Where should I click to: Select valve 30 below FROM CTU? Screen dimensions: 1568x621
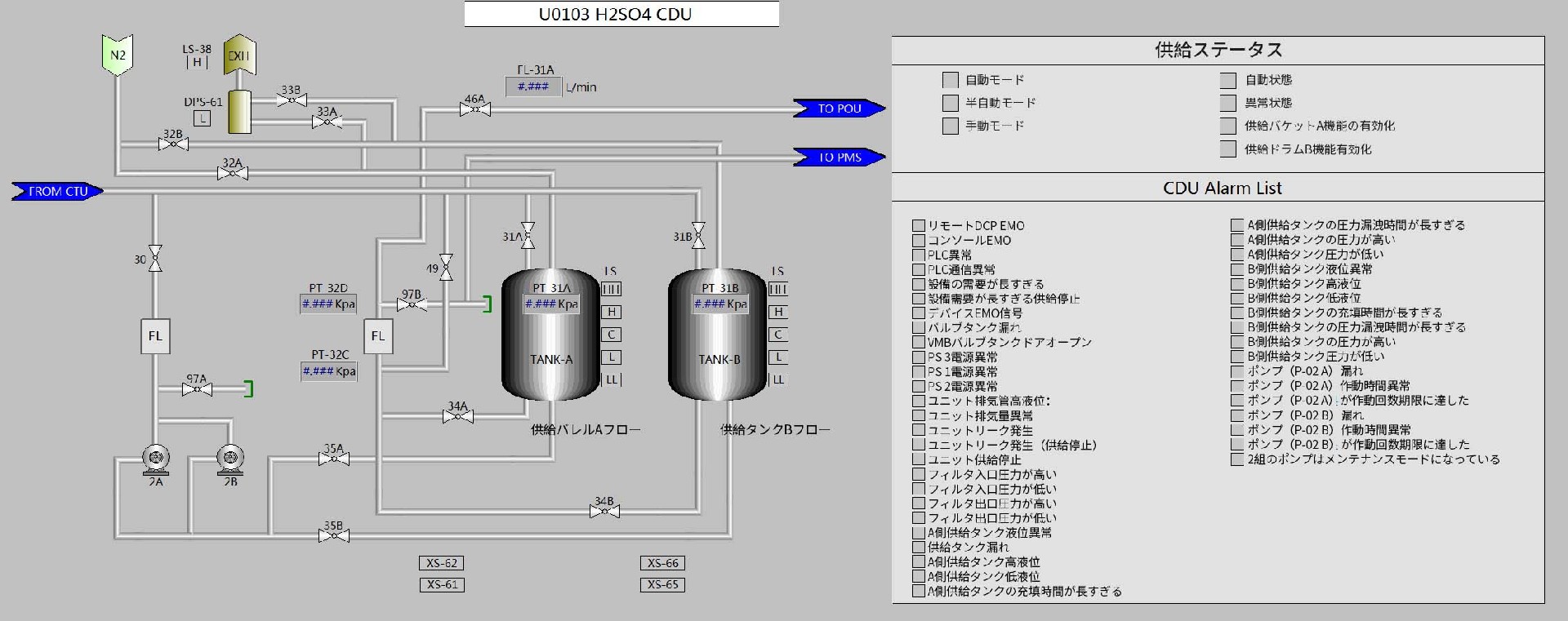pyautogui.click(x=155, y=259)
